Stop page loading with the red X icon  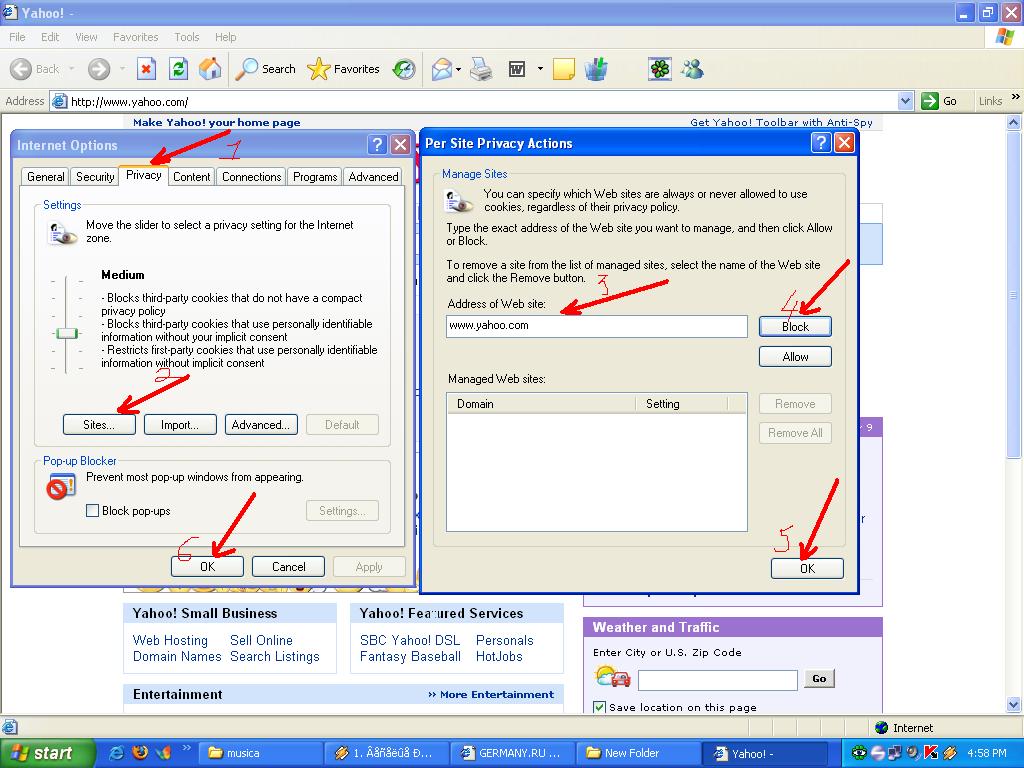pos(146,69)
